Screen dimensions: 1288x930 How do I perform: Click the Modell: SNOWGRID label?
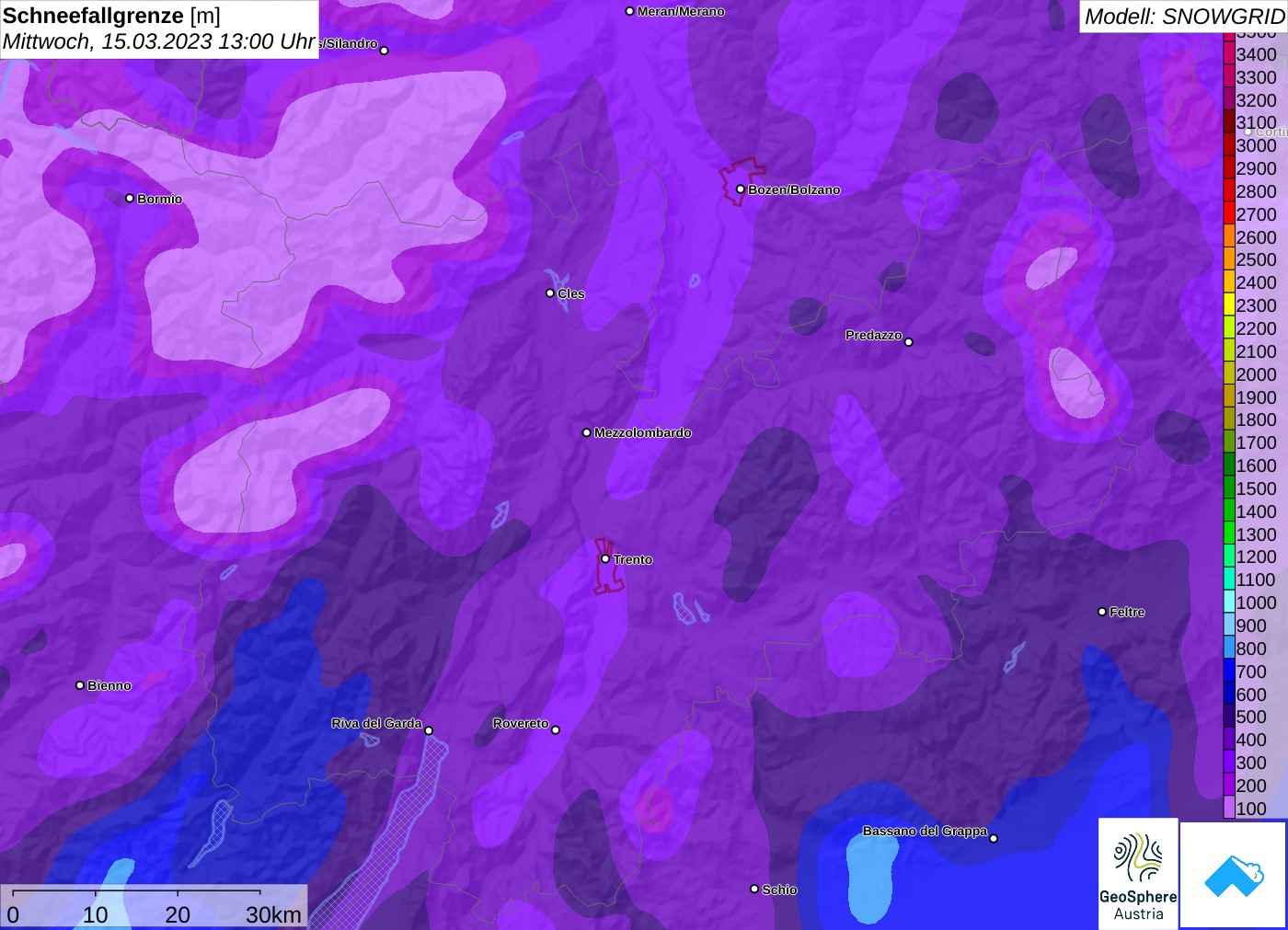click(x=1184, y=17)
